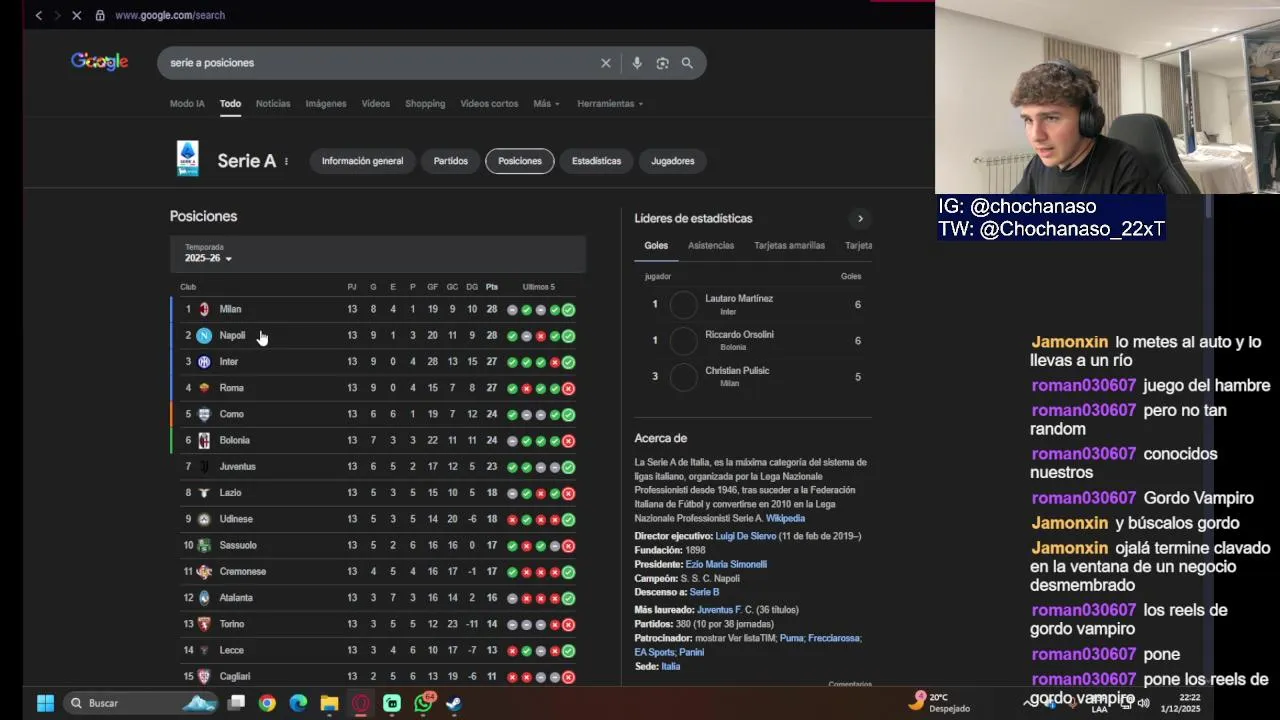This screenshot has width=1280, height=720.
Task: Click the Bolonia club crest
Action: (x=204, y=440)
